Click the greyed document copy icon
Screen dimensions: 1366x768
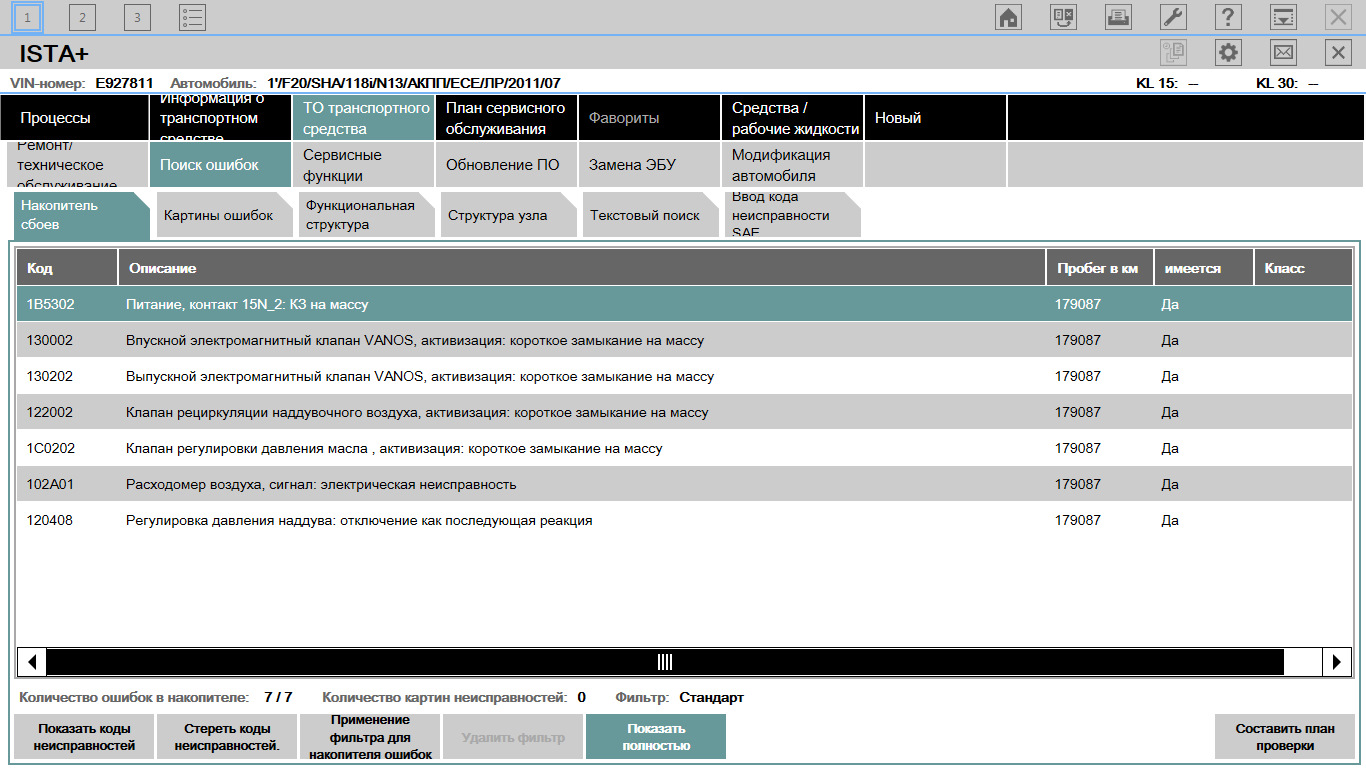coord(1173,53)
